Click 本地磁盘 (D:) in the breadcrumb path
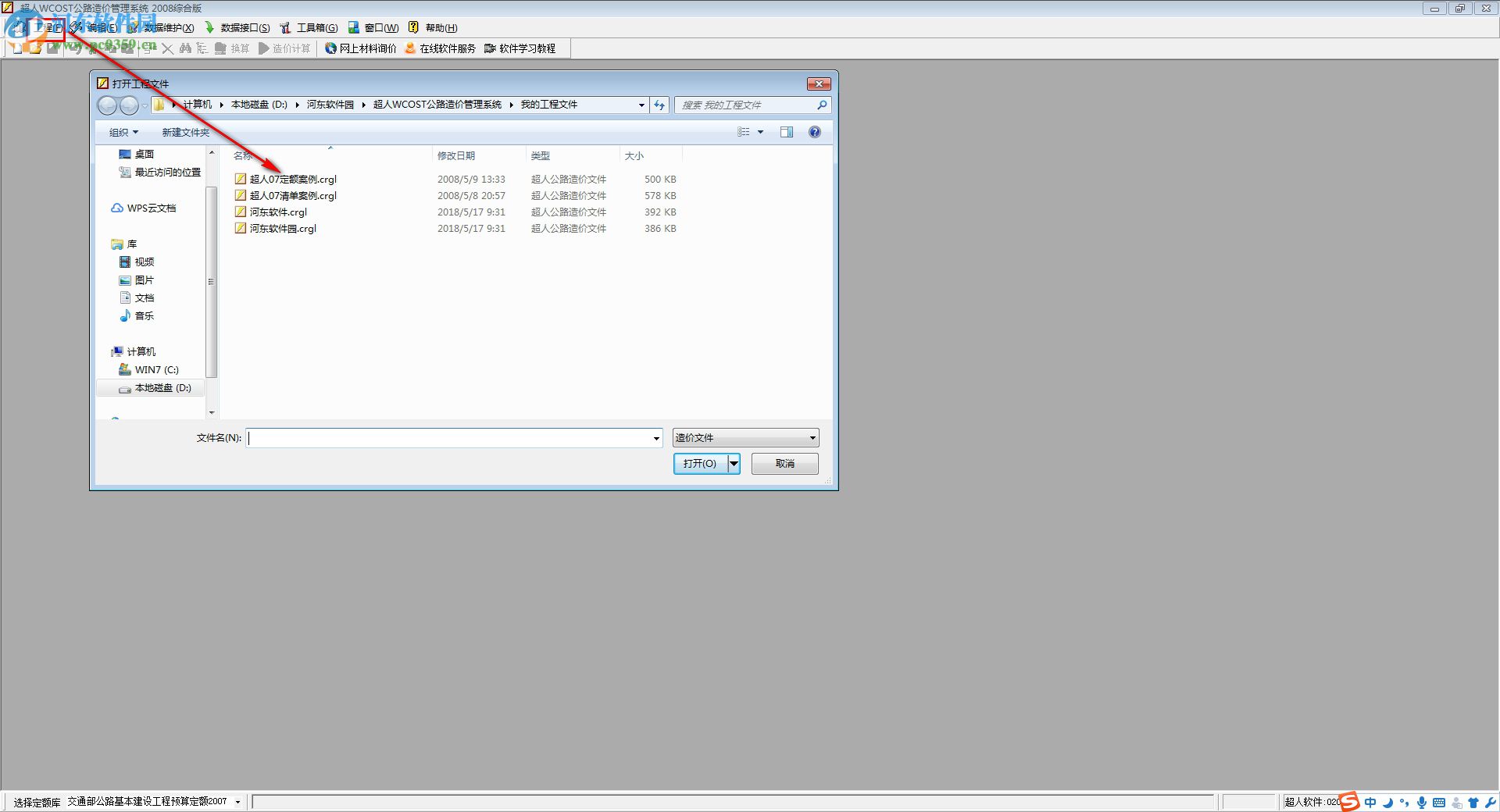 (259, 105)
